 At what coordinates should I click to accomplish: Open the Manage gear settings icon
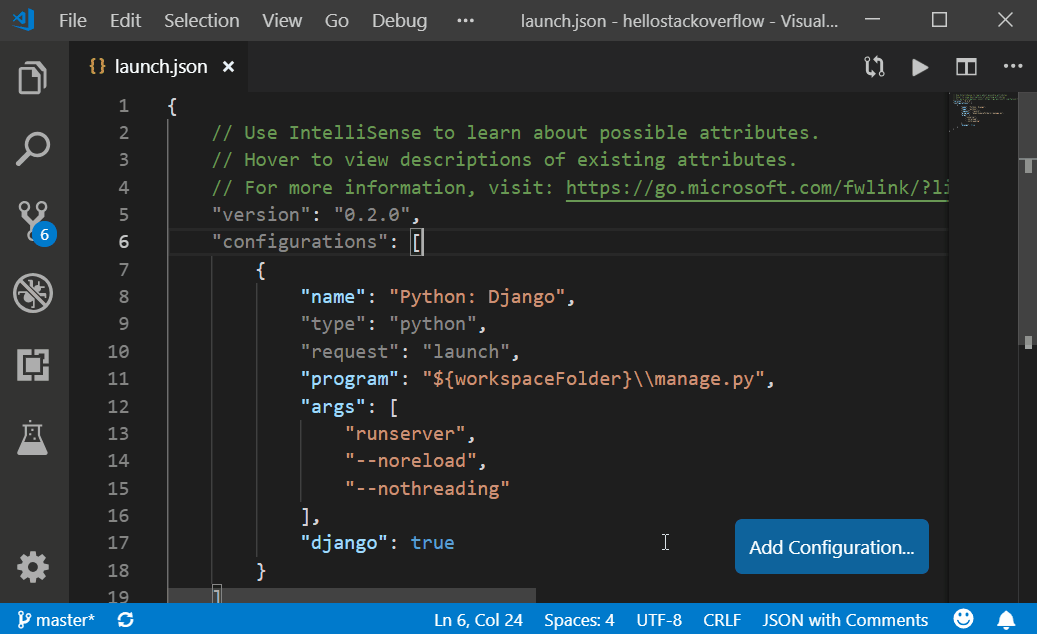click(x=33, y=568)
